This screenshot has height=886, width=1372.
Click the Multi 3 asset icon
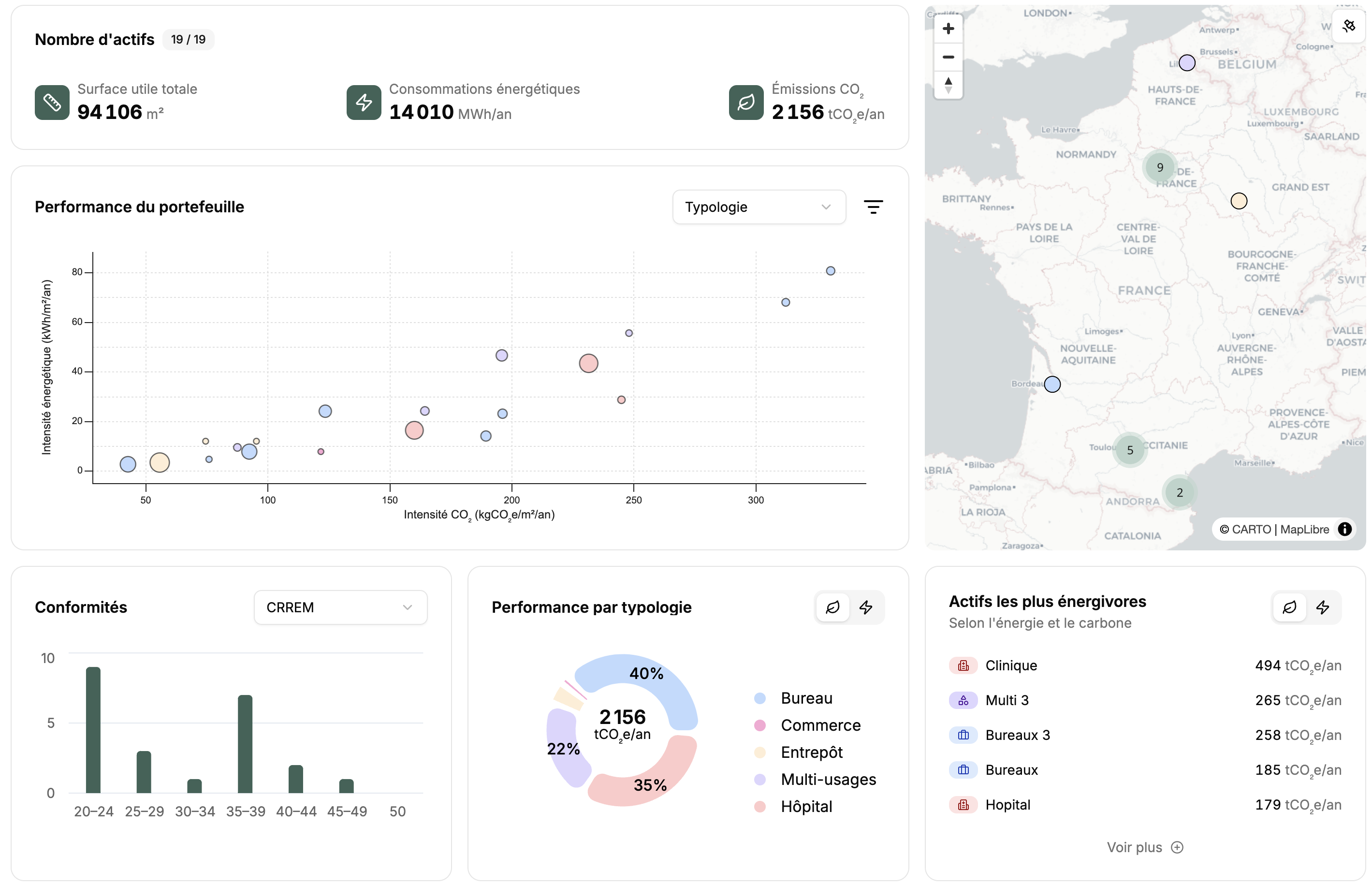click(x=963, y=700)
